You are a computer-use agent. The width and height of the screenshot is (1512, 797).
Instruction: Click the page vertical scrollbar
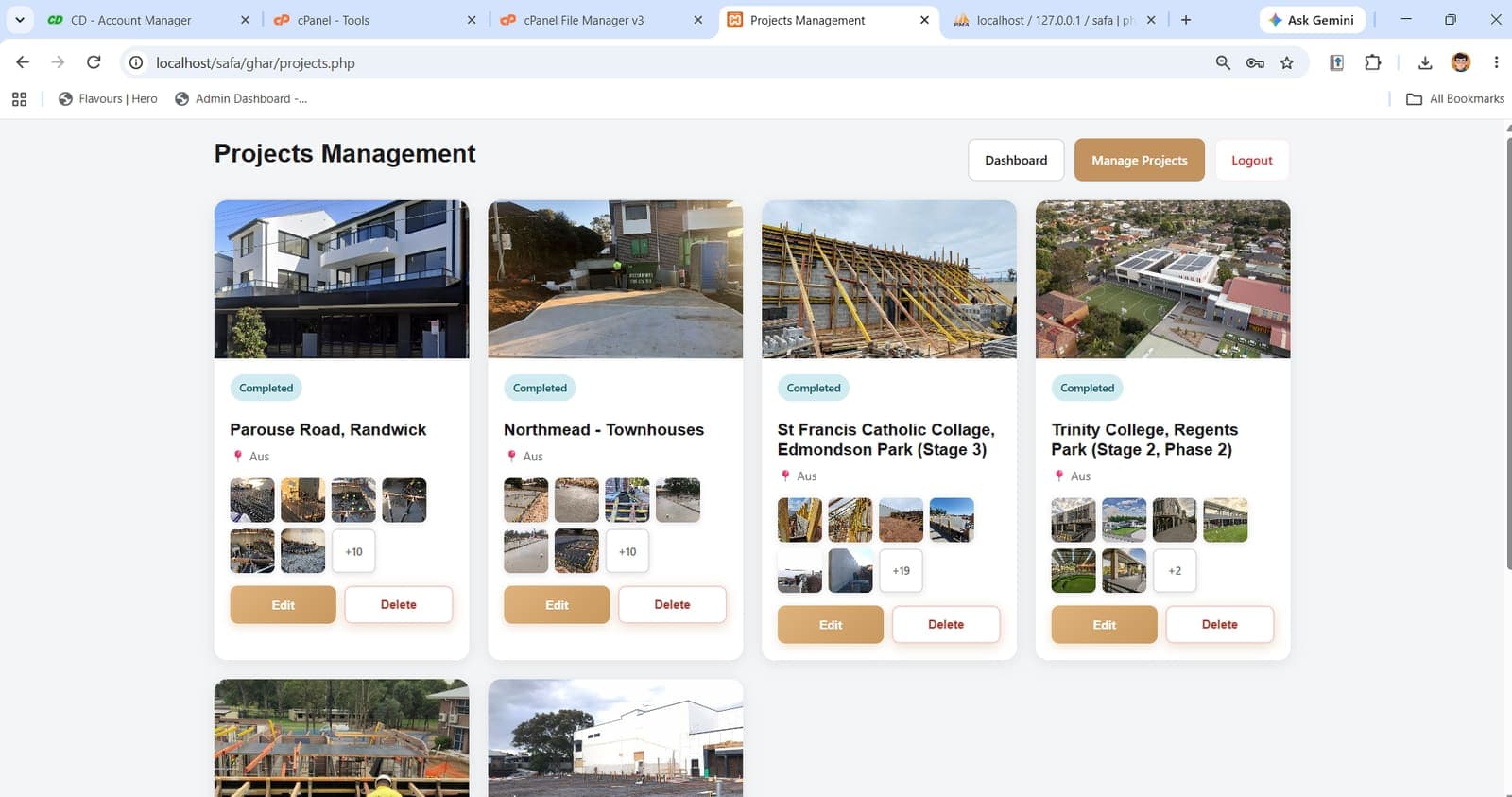pos(1508,355)
